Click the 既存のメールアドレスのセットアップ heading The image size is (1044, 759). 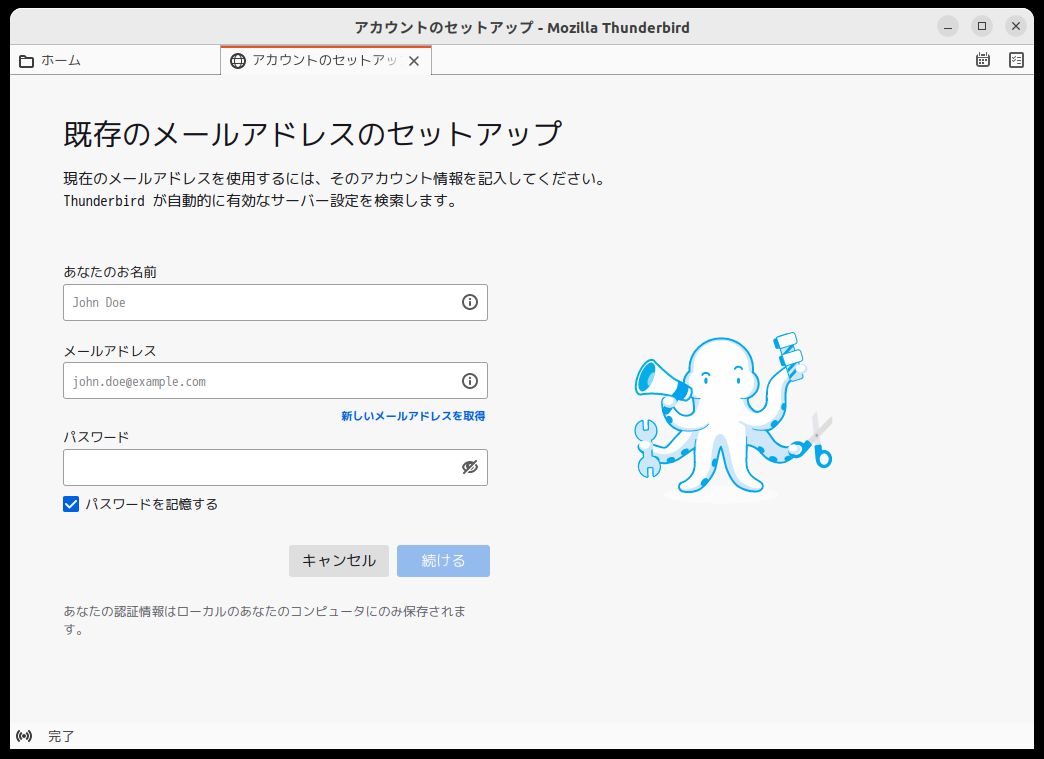[313, 134]
